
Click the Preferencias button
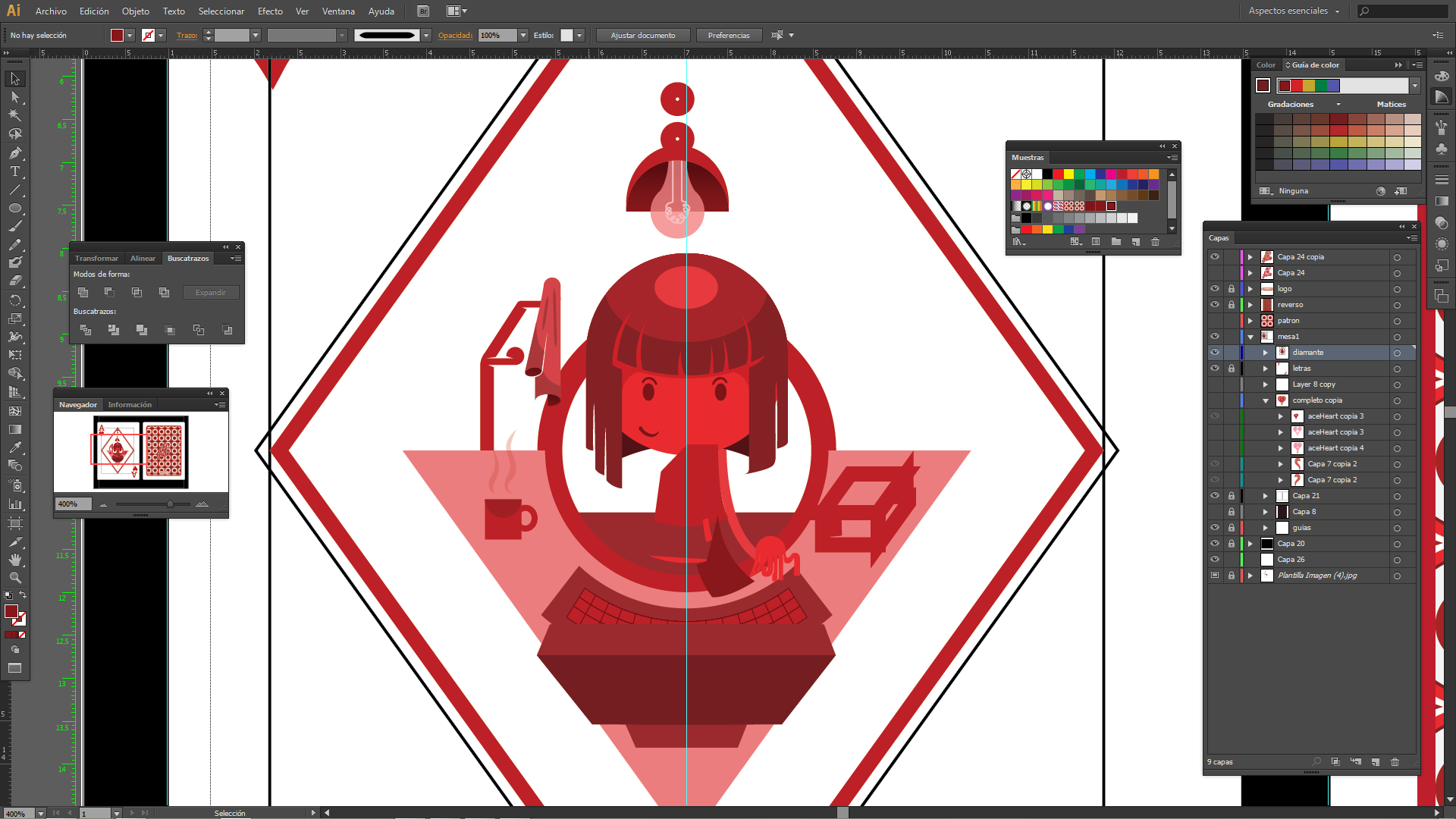click(x=728, y=36)
